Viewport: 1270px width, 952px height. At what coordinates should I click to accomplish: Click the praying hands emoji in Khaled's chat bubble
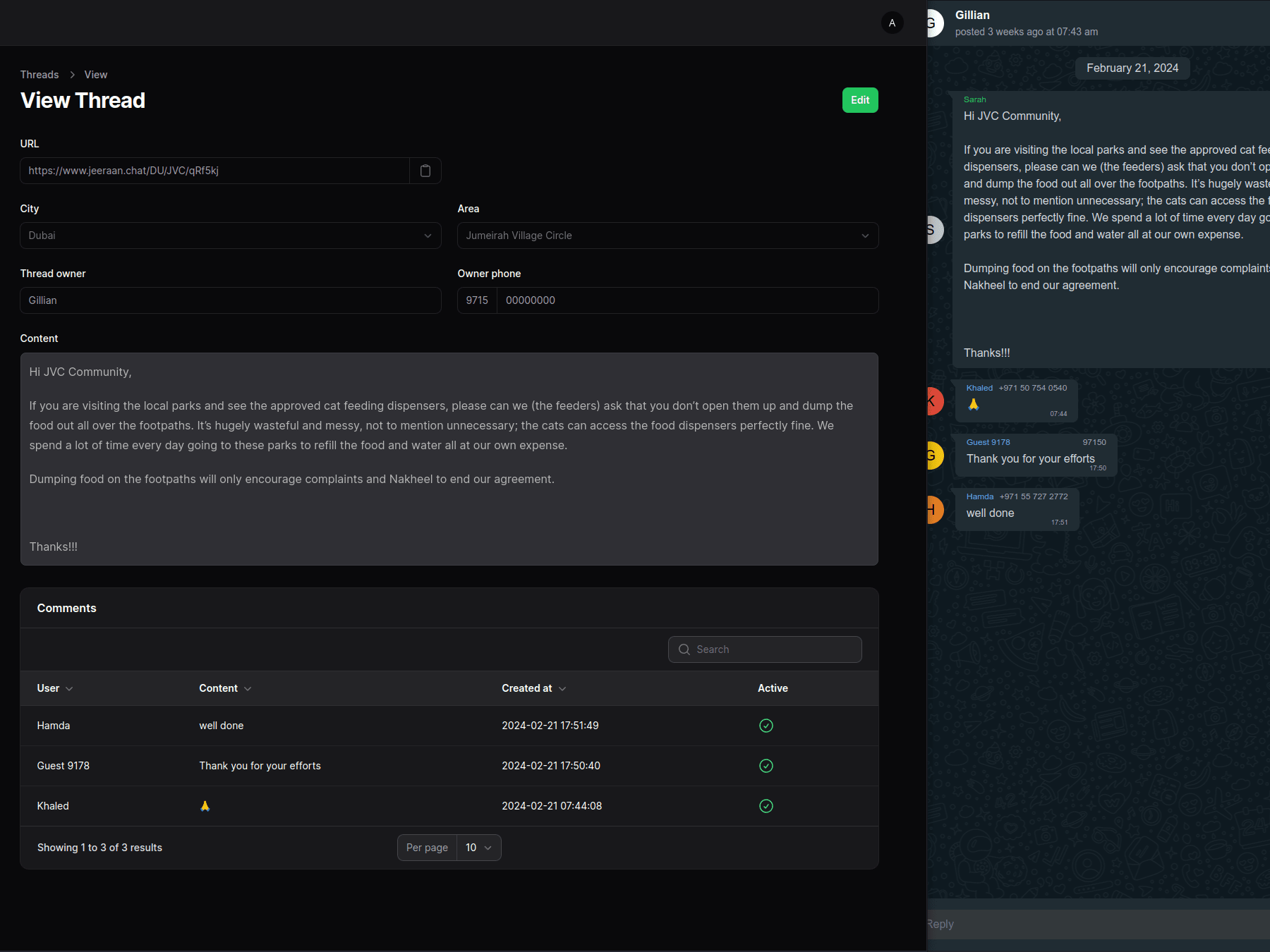(974, 404)
